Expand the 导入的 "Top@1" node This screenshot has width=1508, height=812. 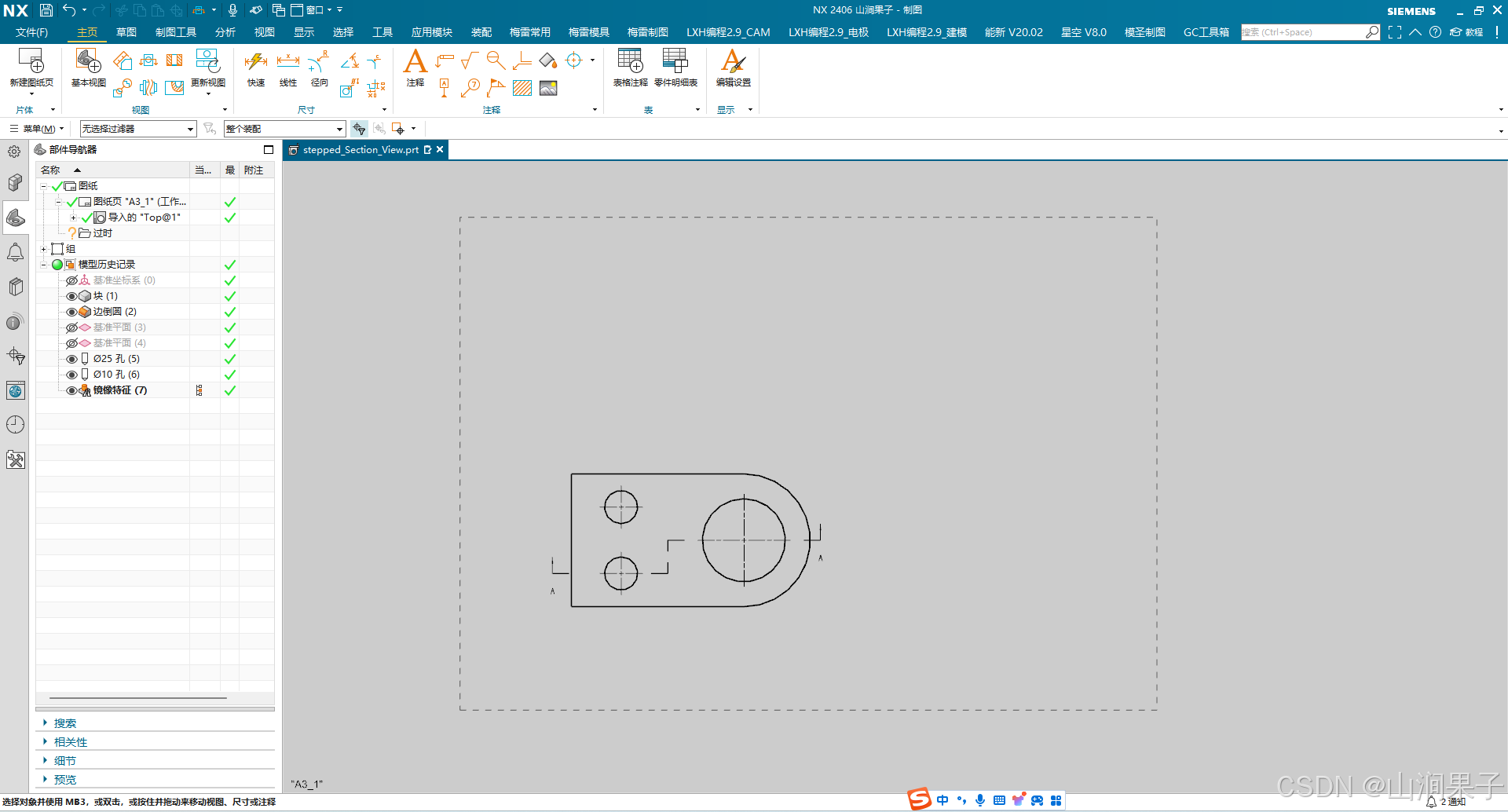74,218
